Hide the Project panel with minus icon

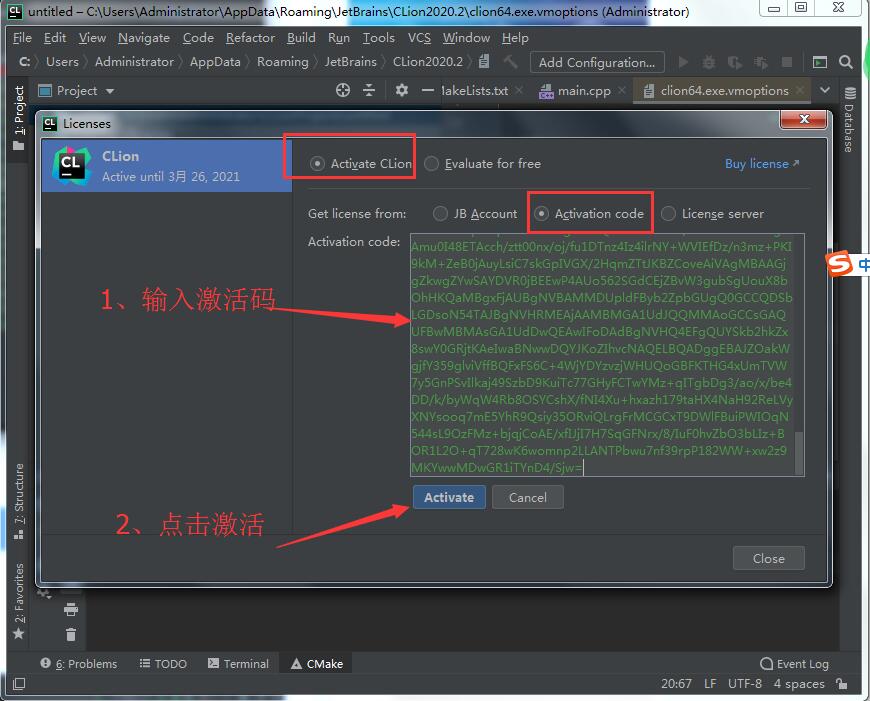(427, 90)
